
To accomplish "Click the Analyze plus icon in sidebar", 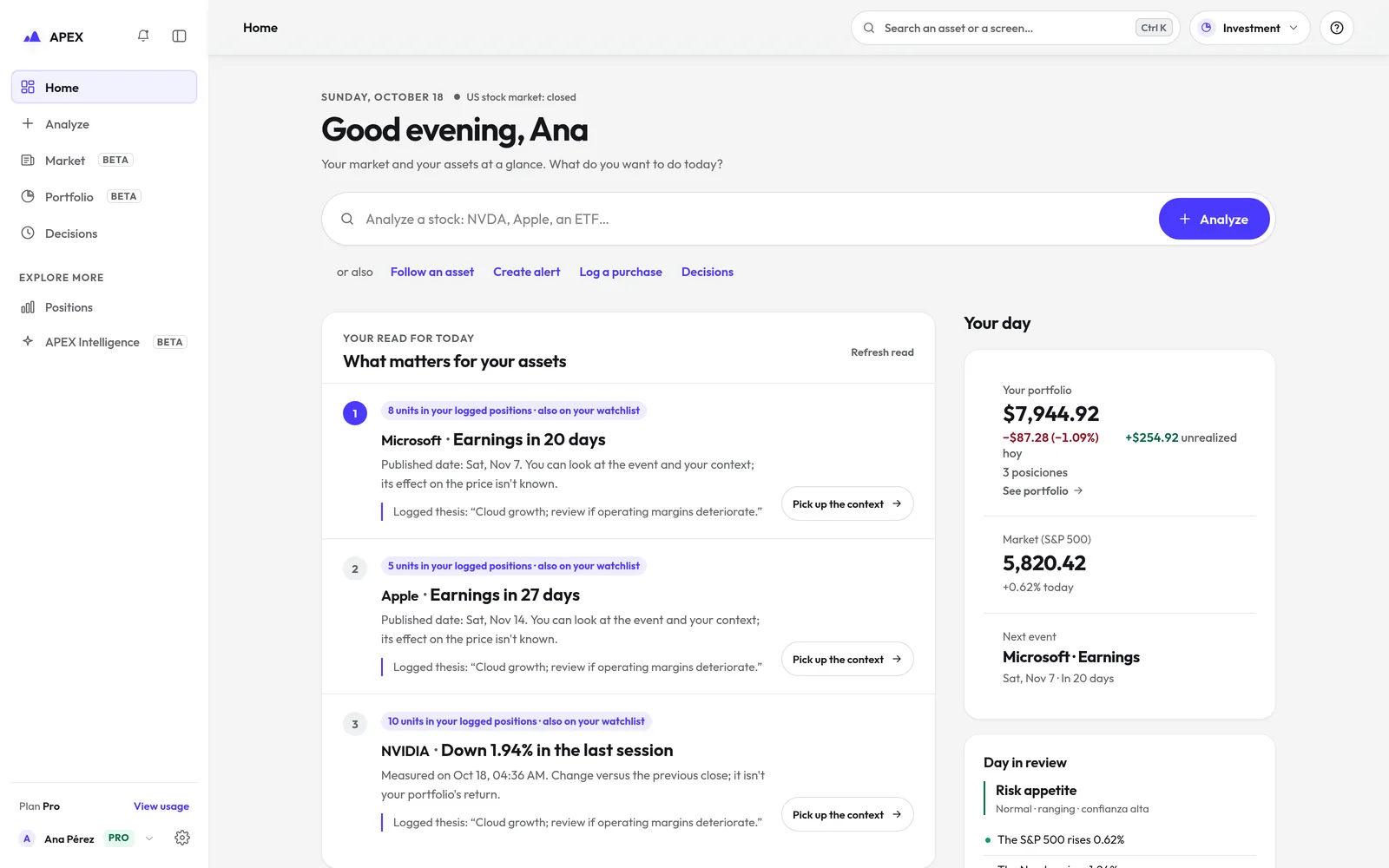I will point(28,123).
